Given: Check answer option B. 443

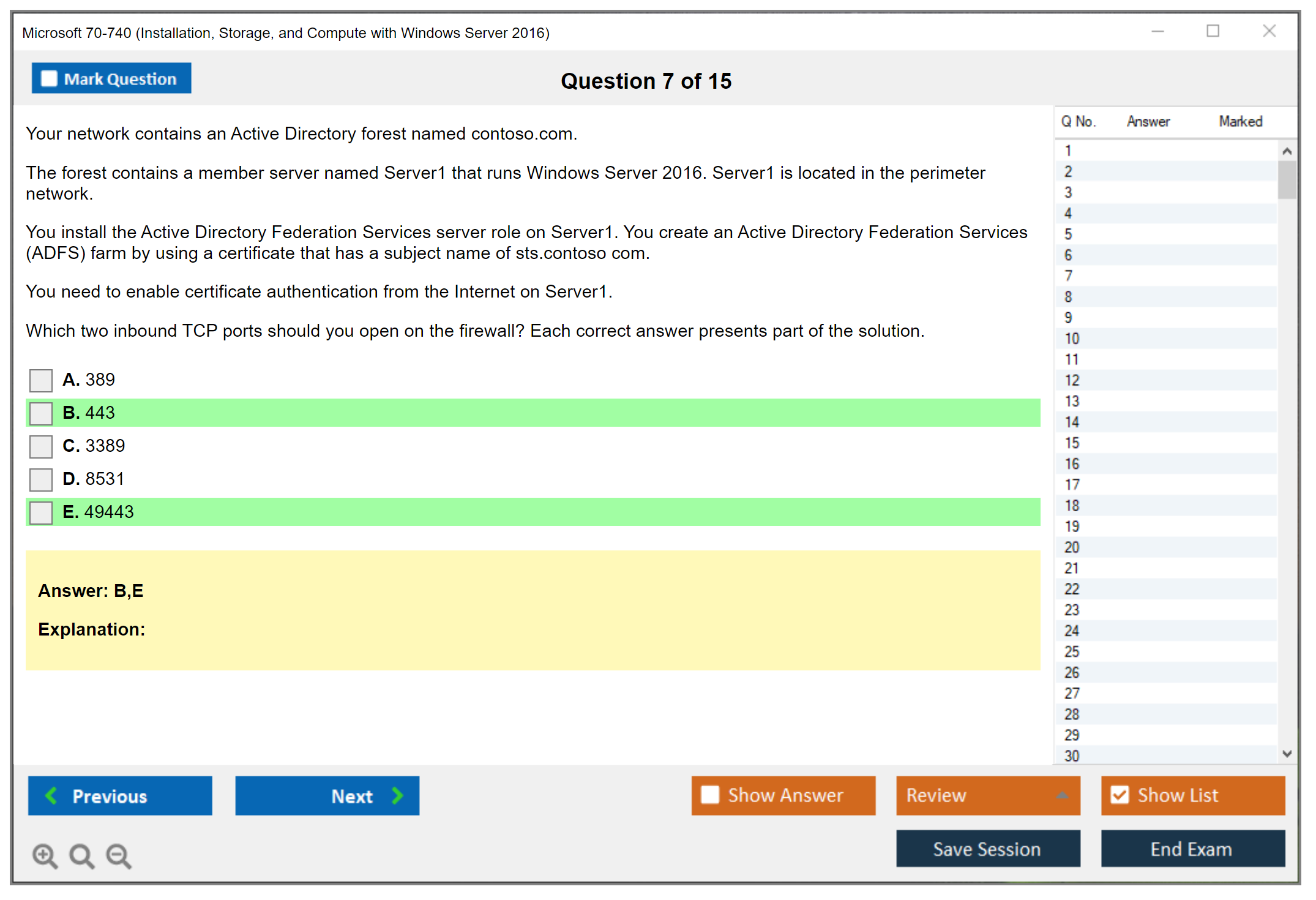Looking at the screenshot, I should [41, 413].
